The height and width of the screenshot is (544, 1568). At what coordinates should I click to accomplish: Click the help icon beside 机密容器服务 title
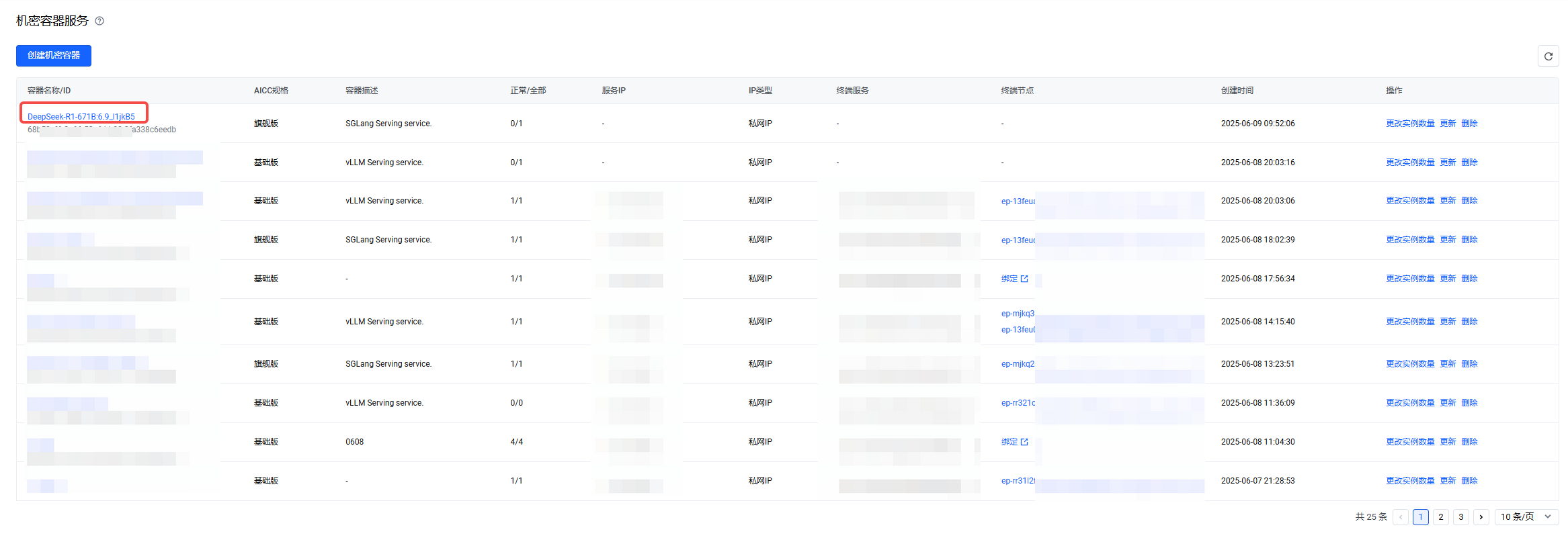pyautogui.click(x=99, y=21)
